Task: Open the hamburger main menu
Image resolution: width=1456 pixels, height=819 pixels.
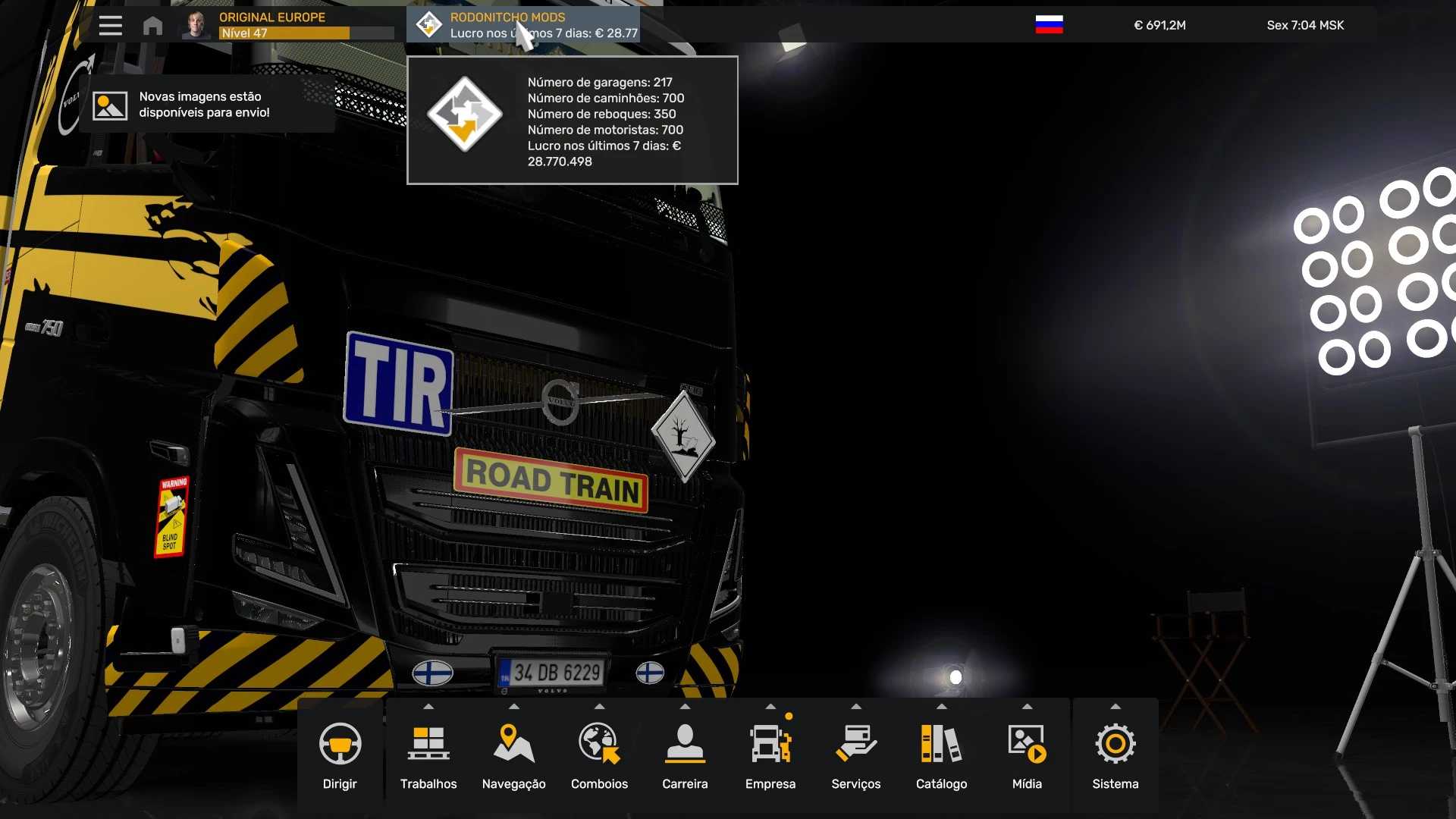Action: tap(110, 25)
